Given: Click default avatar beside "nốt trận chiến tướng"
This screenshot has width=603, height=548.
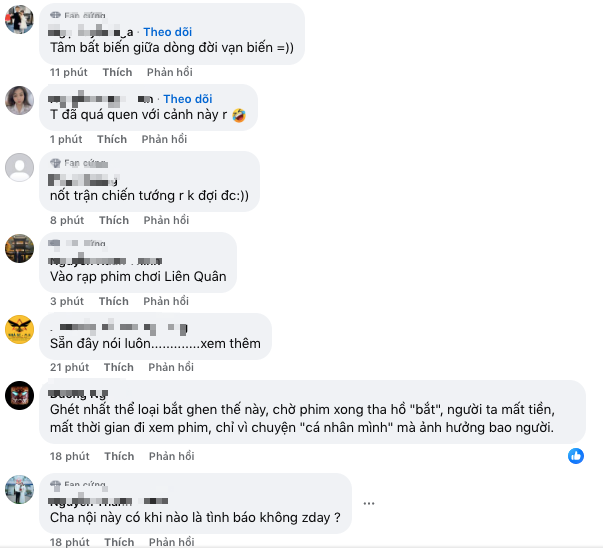Looking at the screenshot, I should click(x=20, y=167).
